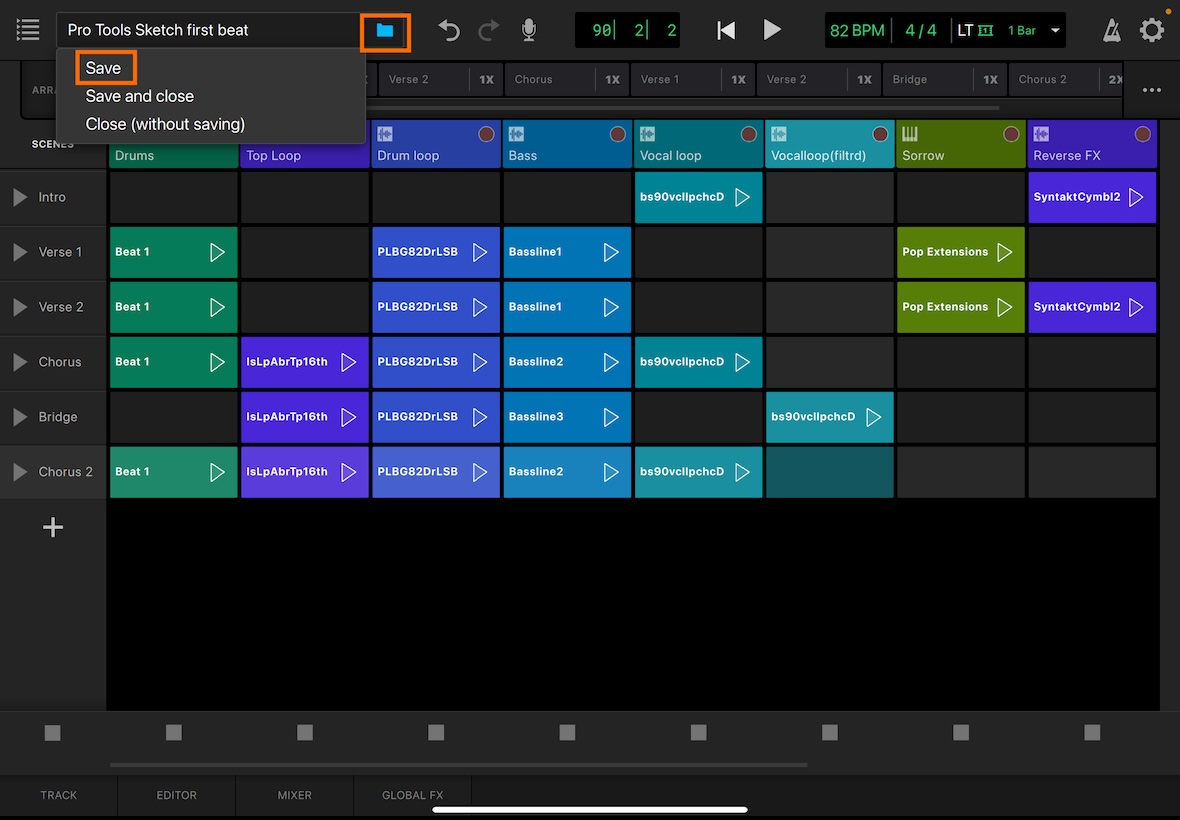Screen dimensions: 1180x820
Task: Click the Sorrow track keyboard icon
Action: click(910, 134)
